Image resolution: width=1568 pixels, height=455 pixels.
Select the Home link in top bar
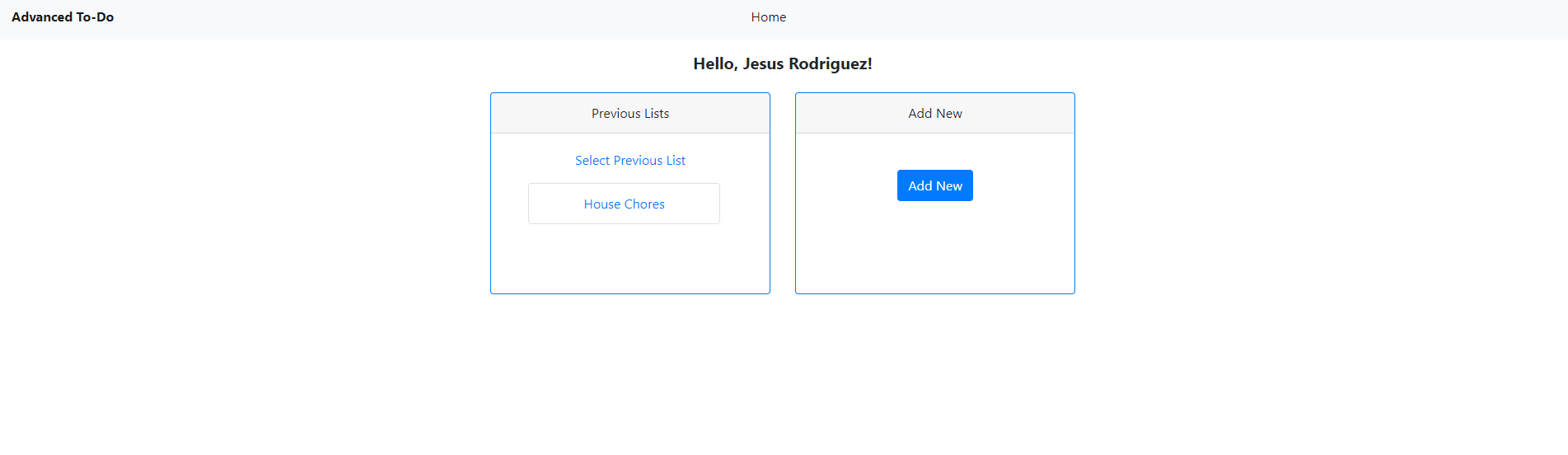pyautogui.click(x=768, y=17)
